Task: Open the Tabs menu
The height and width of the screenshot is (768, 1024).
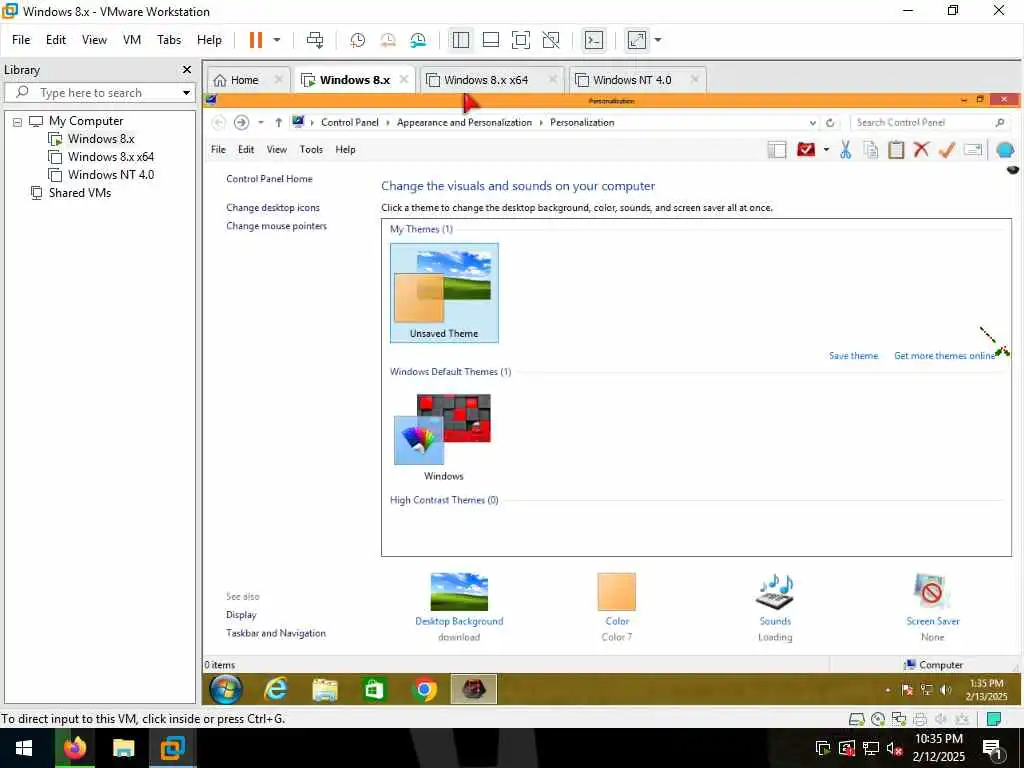Action: 168,40
